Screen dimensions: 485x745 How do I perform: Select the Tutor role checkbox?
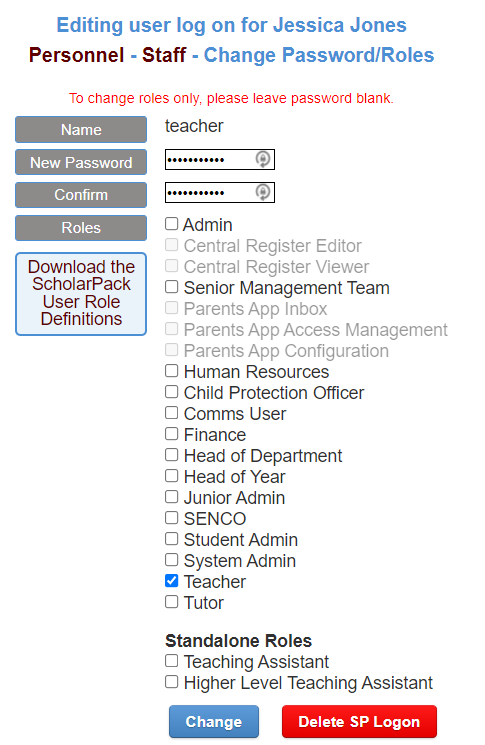[171, 602]
